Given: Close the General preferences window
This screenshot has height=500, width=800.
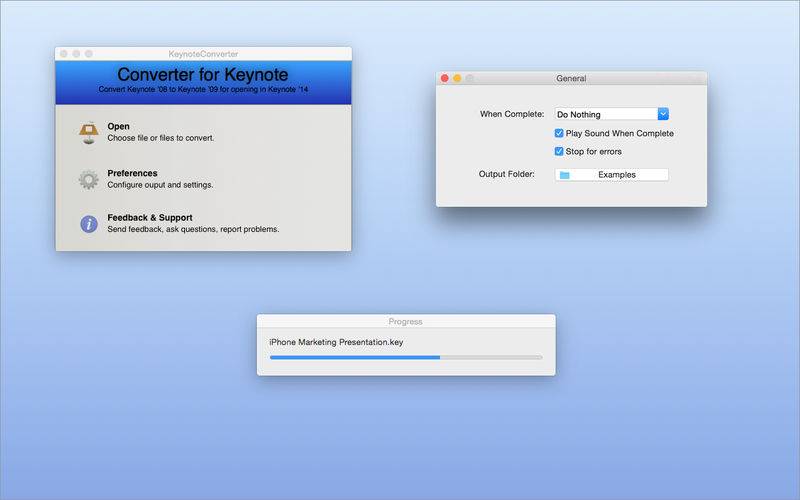Looking at the screenshot, I should pos(444,78).
